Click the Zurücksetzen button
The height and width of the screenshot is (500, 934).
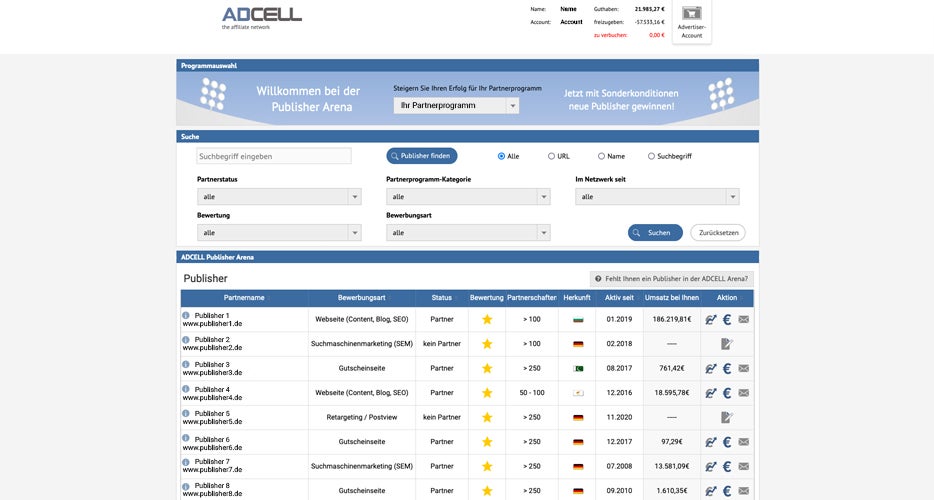[718, 233]
